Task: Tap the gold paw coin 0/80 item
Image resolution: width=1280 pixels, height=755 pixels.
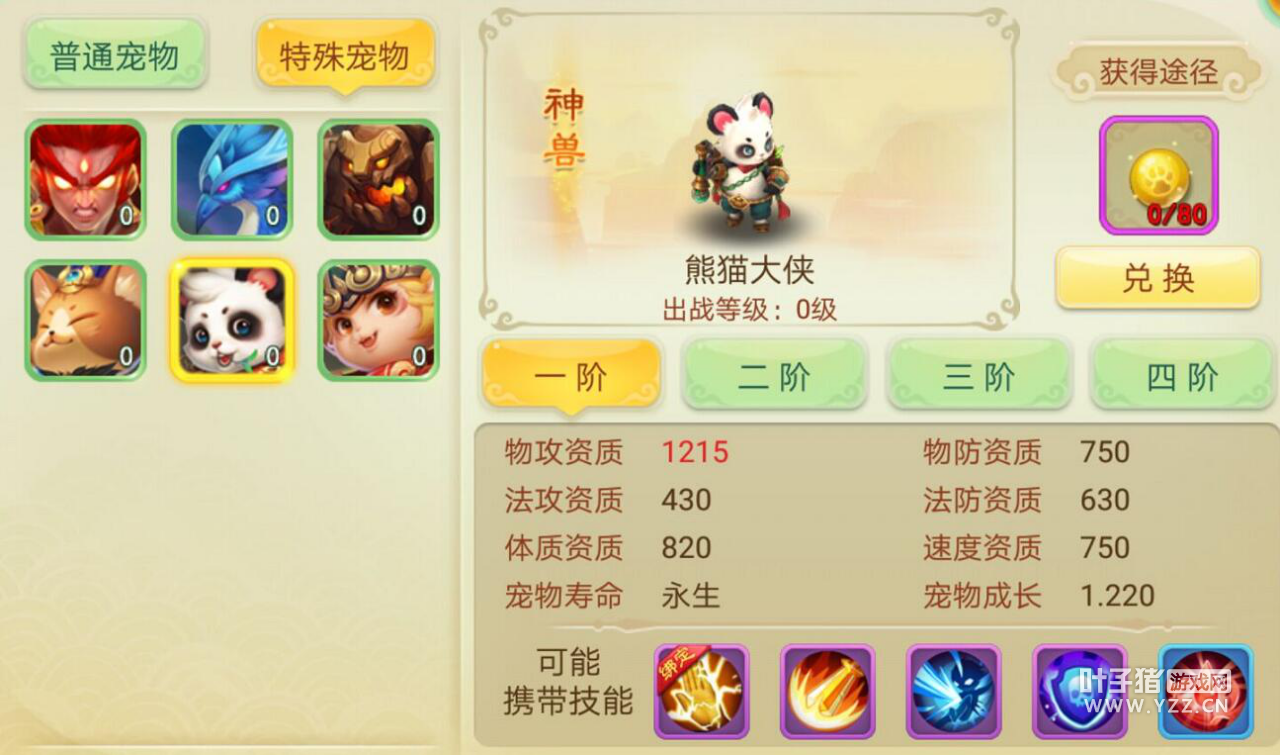Action: point(1159,176)
